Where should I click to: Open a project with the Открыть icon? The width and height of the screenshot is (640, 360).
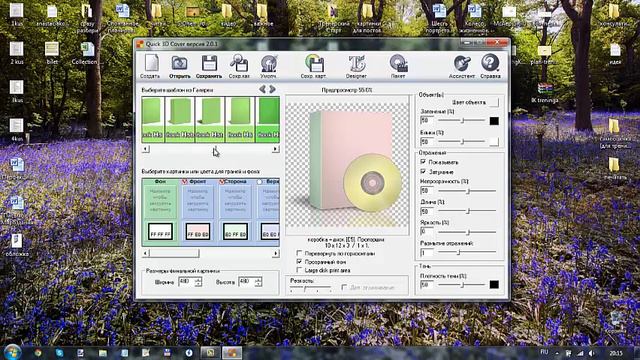tap(179, 66)
